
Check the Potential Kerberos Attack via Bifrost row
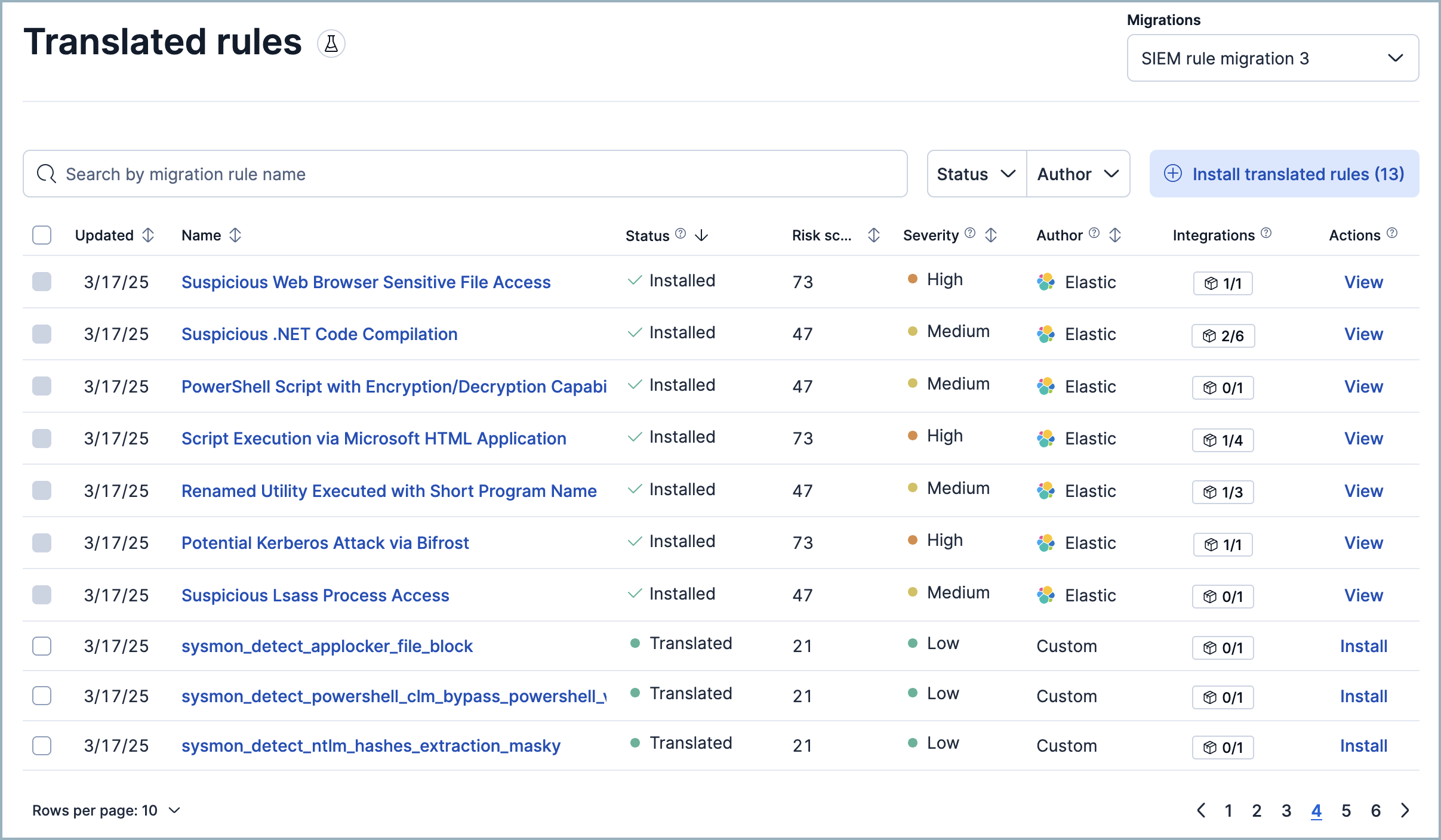pos(41,543)
